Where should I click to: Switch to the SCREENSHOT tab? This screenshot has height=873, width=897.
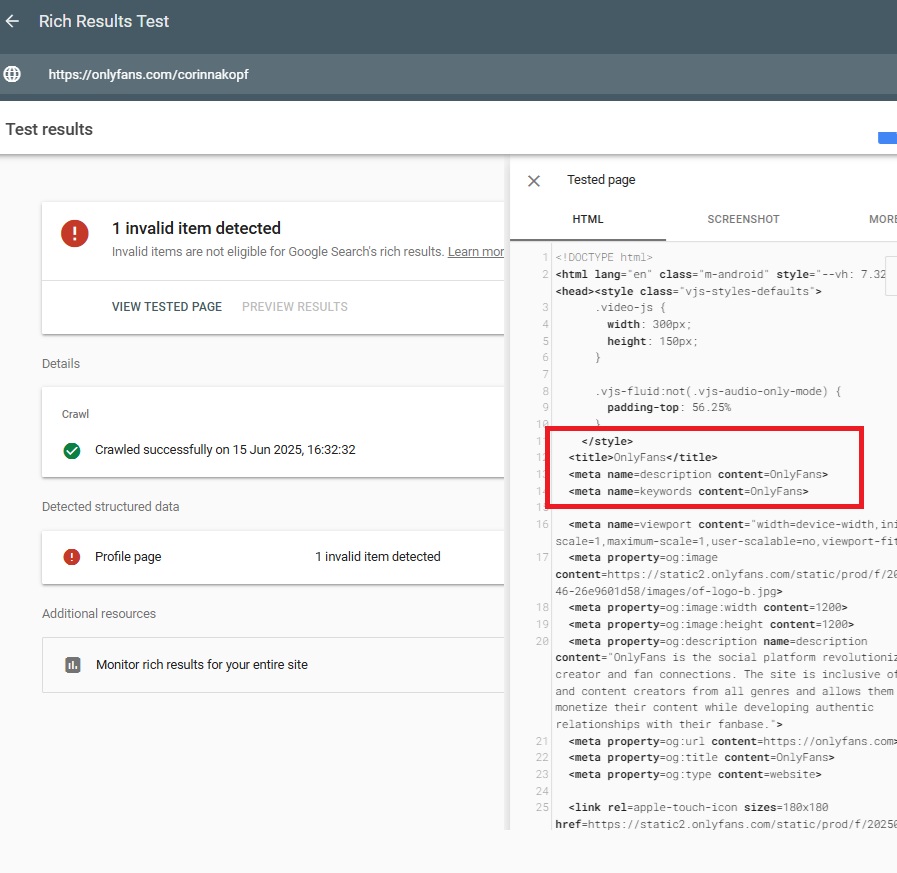click(x=743, y=219)
